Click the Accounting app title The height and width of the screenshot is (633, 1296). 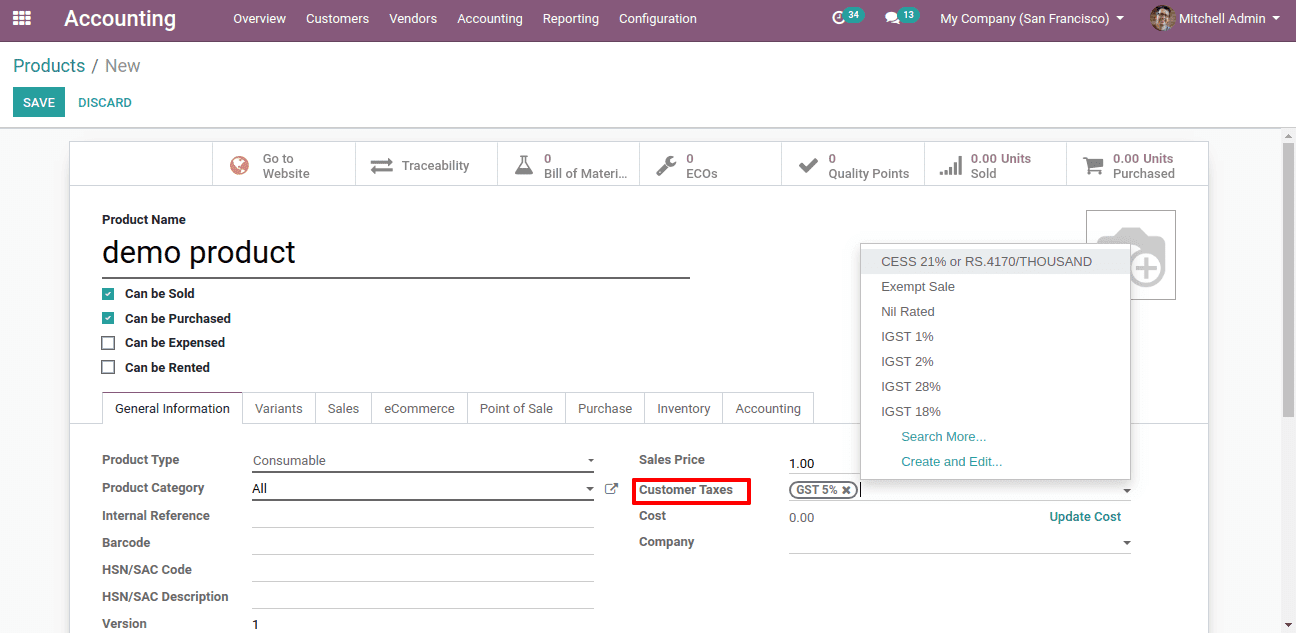120,18
